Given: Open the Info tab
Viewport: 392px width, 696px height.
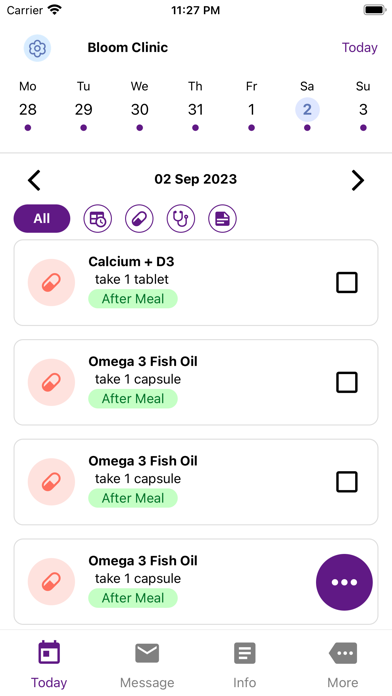Looking at the screenshot, I should [x=245, y=664].
